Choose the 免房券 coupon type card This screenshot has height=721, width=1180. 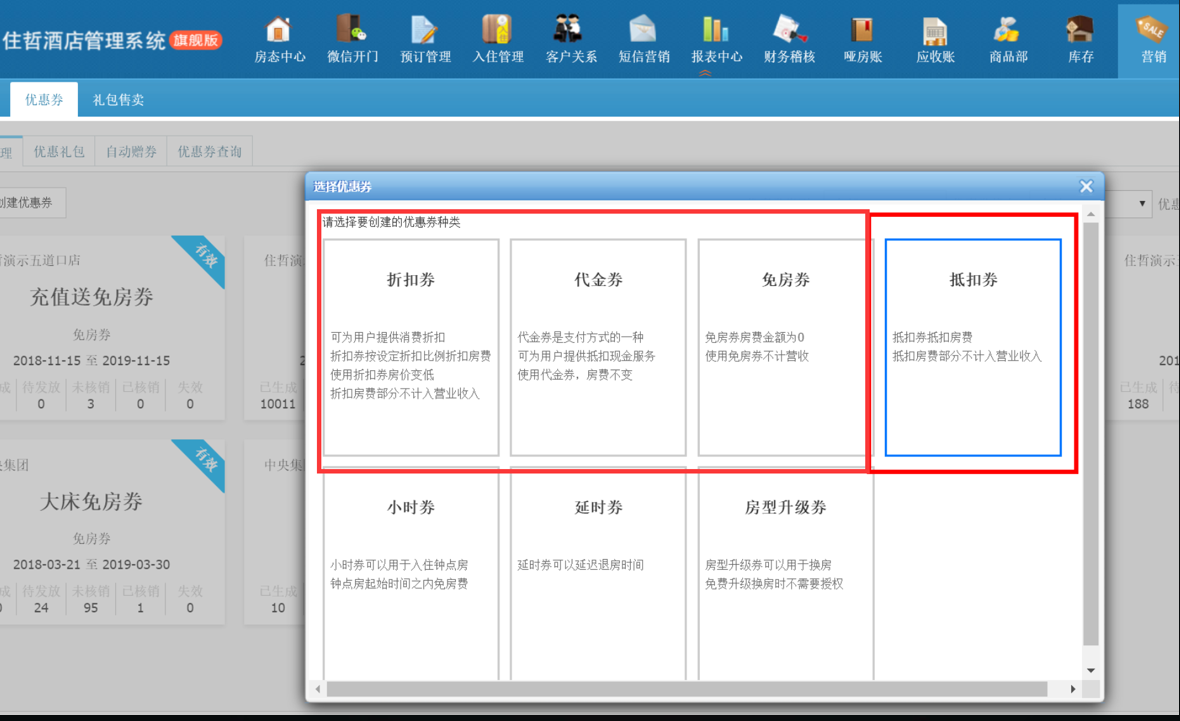point(786,347)
